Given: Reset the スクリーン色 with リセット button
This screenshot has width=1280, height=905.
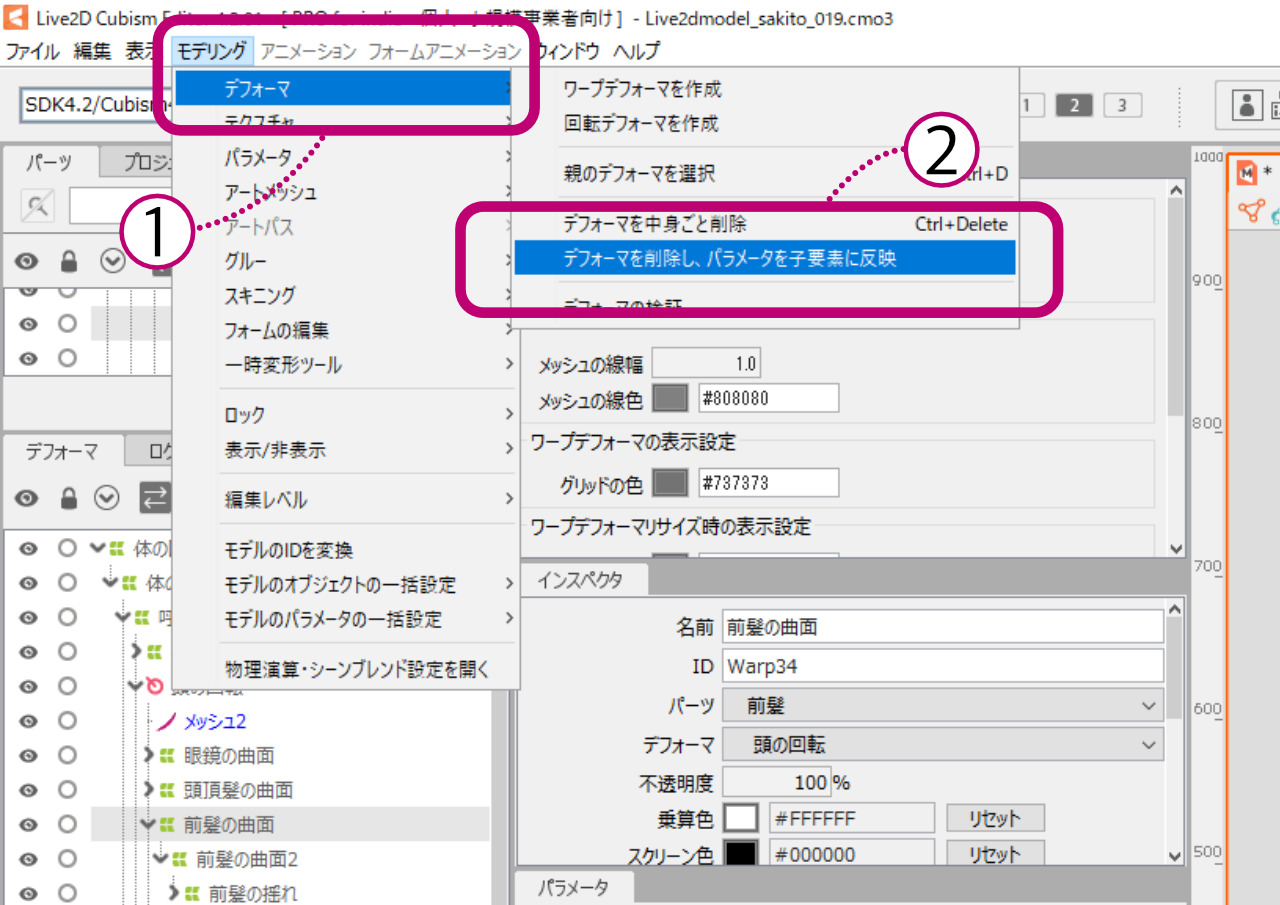Looking at the screenshot, I should click(995, 854).
